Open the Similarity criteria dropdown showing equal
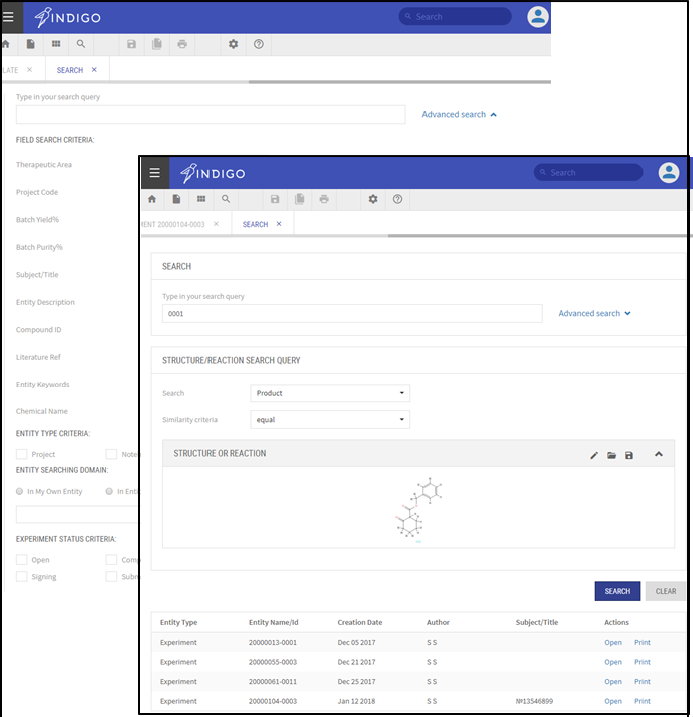The image size is (693, 717). click(x=330, y=420)
